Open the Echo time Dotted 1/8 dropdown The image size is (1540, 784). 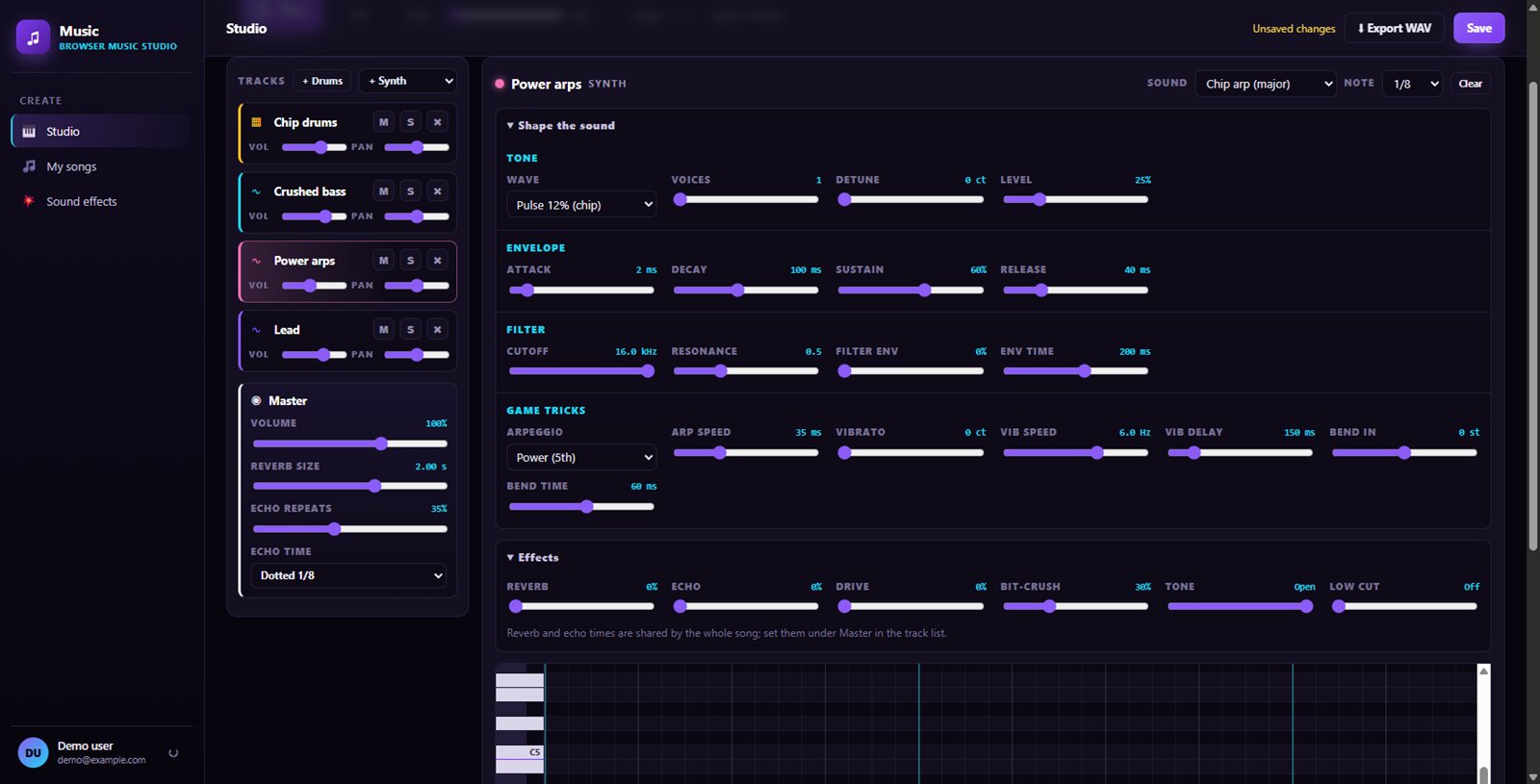(x=348, y=575)
